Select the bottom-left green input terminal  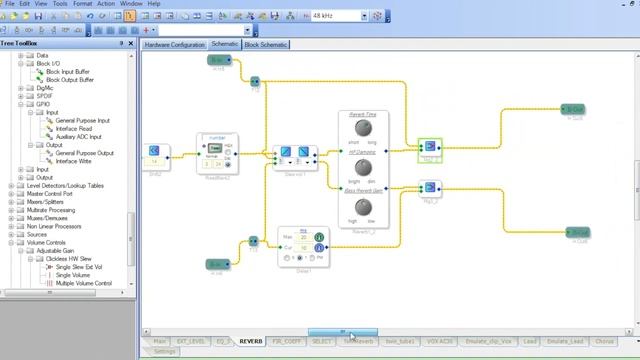218,264
